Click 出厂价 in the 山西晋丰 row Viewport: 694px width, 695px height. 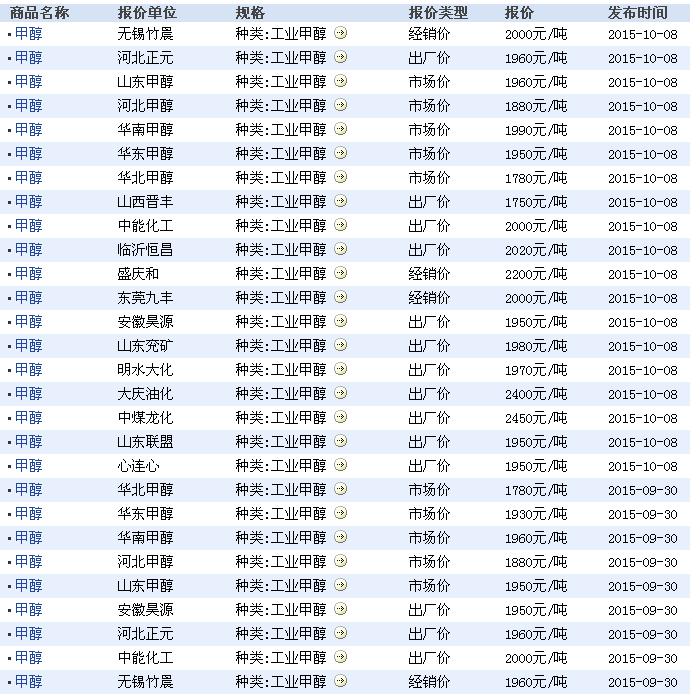click(x=429, y=202)
